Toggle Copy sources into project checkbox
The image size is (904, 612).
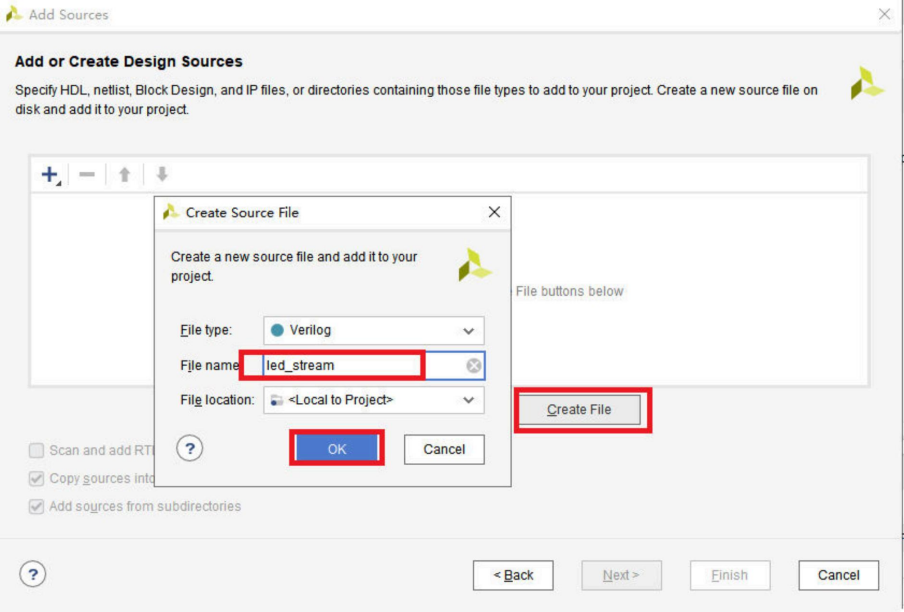click(37, 479)
